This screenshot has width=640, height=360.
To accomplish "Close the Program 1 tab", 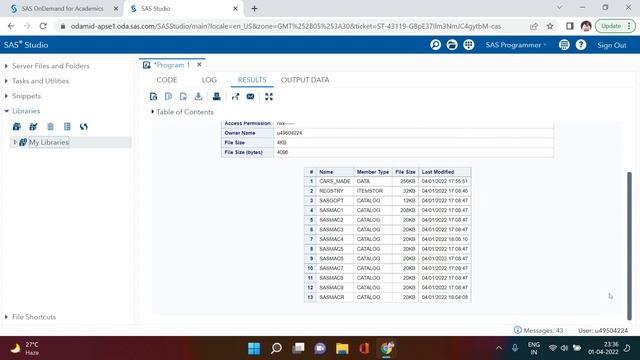I will (199, 64).
